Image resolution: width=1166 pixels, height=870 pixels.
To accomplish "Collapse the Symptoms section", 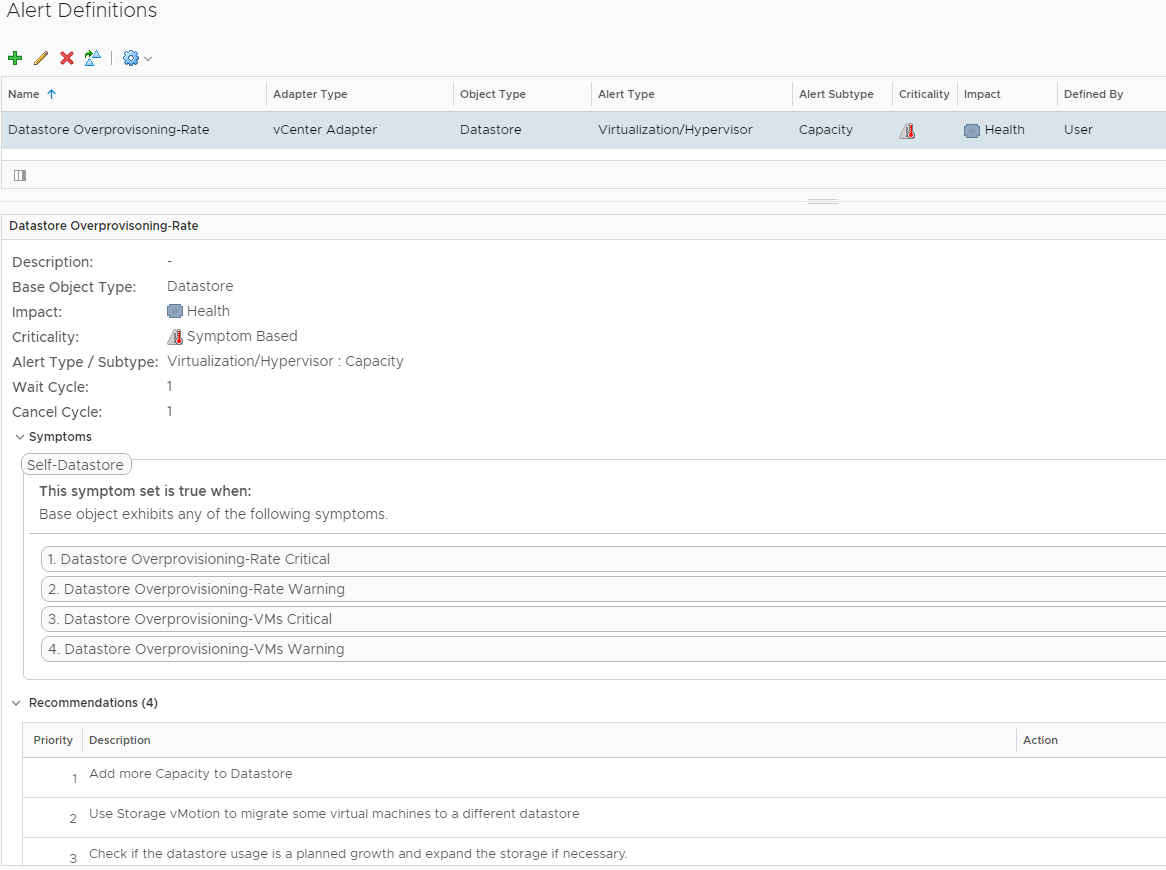I will tap(20, 437).
